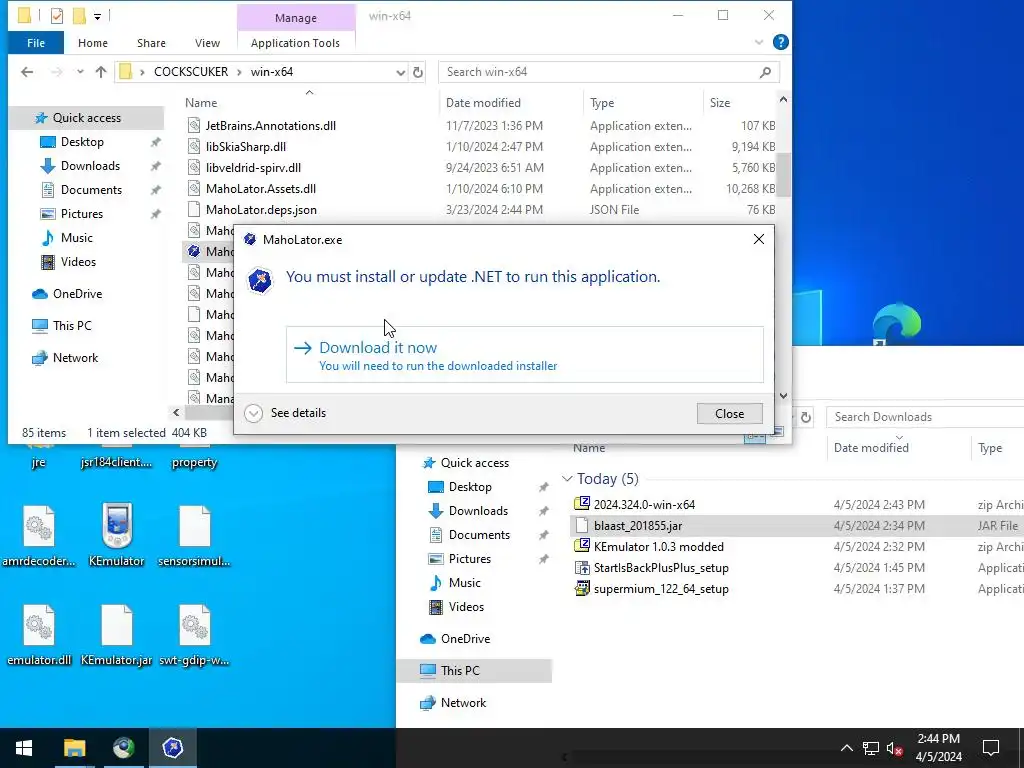Select Documents in win-x64 navigation pane
Viewport: 1024px width, 768px height.
click(91, 190)
